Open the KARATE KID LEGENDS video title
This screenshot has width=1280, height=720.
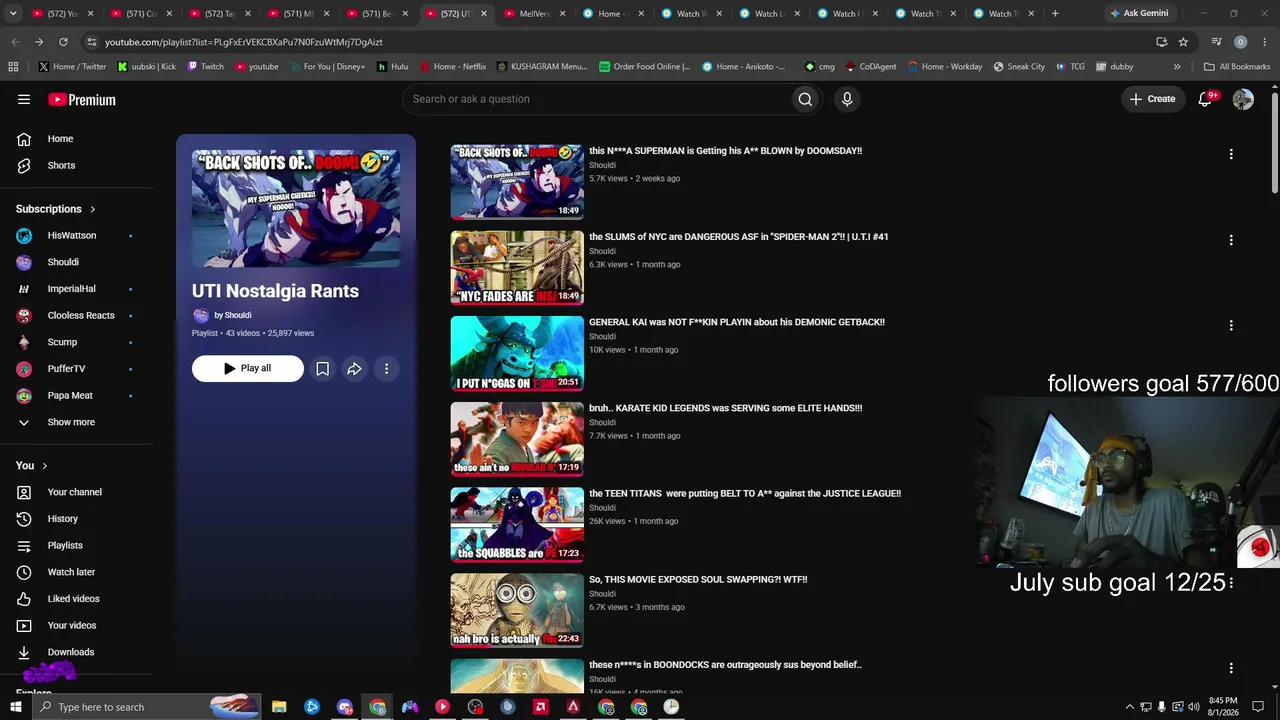726,408
